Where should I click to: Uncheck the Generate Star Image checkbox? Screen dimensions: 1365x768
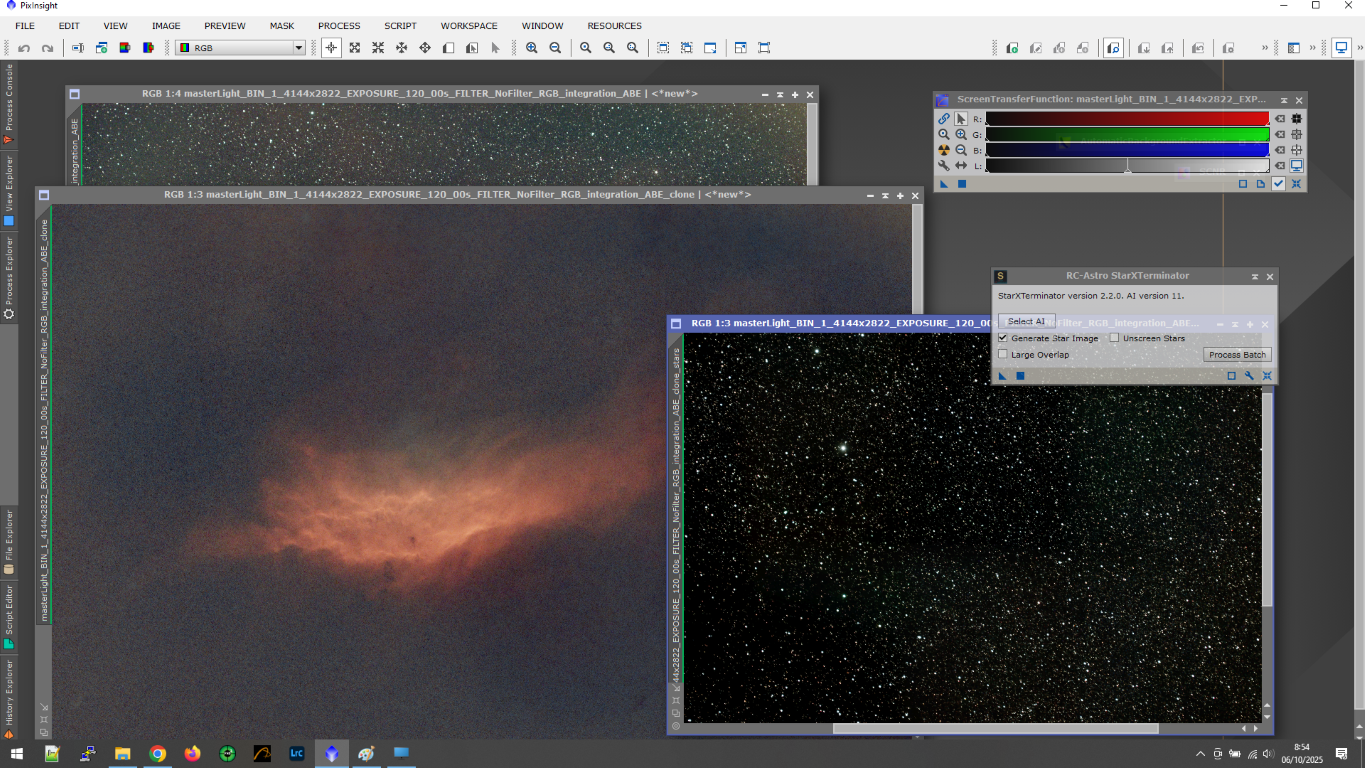1003,339
